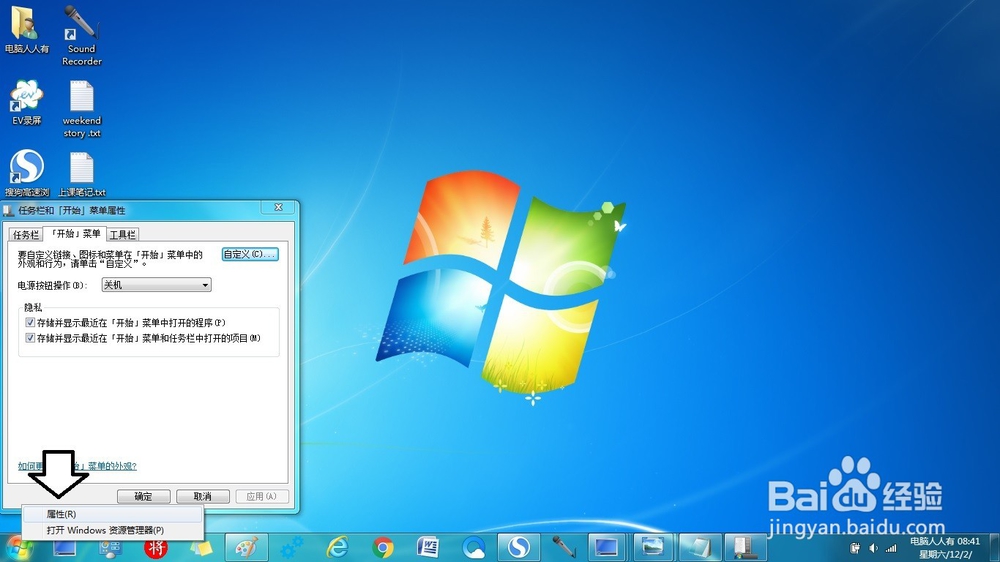The image size is (1000, 562).
Task: Click the blue swirl browser icon in taskbar
Action: tap(474, 547)
